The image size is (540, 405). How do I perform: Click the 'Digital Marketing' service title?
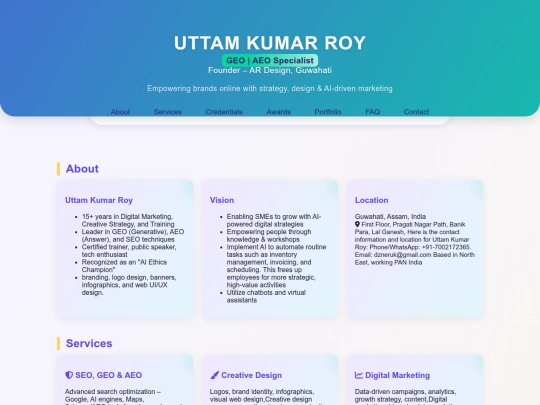tap(397, 375)
